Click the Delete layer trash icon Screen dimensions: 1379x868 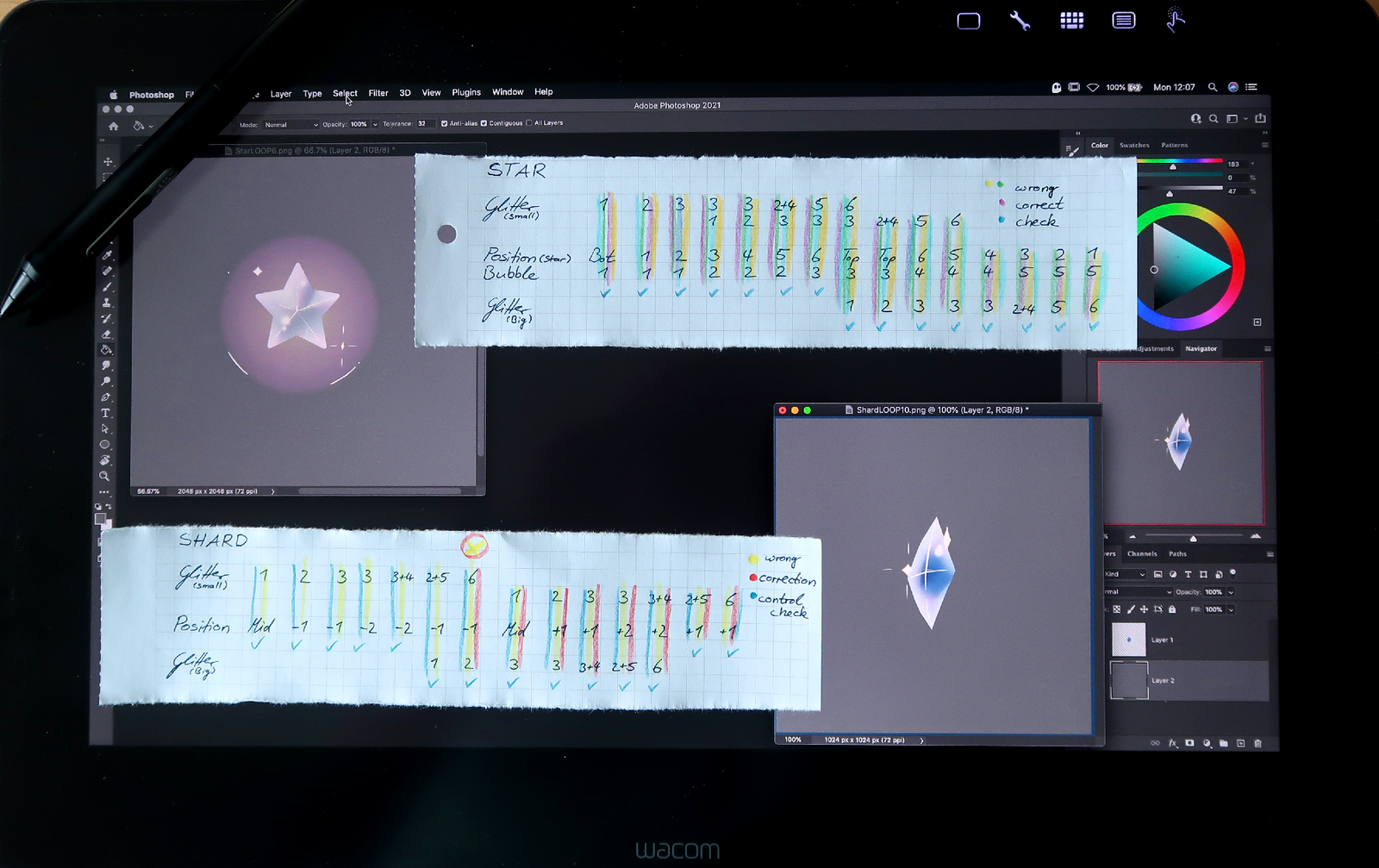tap(1257, 744)
